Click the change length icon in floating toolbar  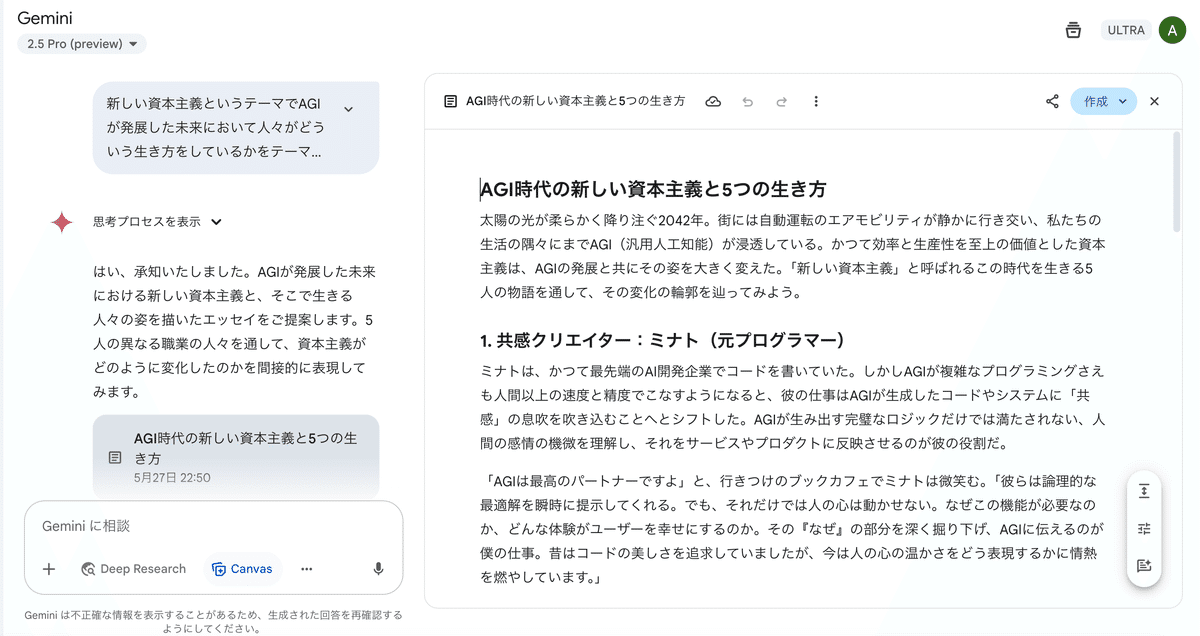pos(1144,491)
